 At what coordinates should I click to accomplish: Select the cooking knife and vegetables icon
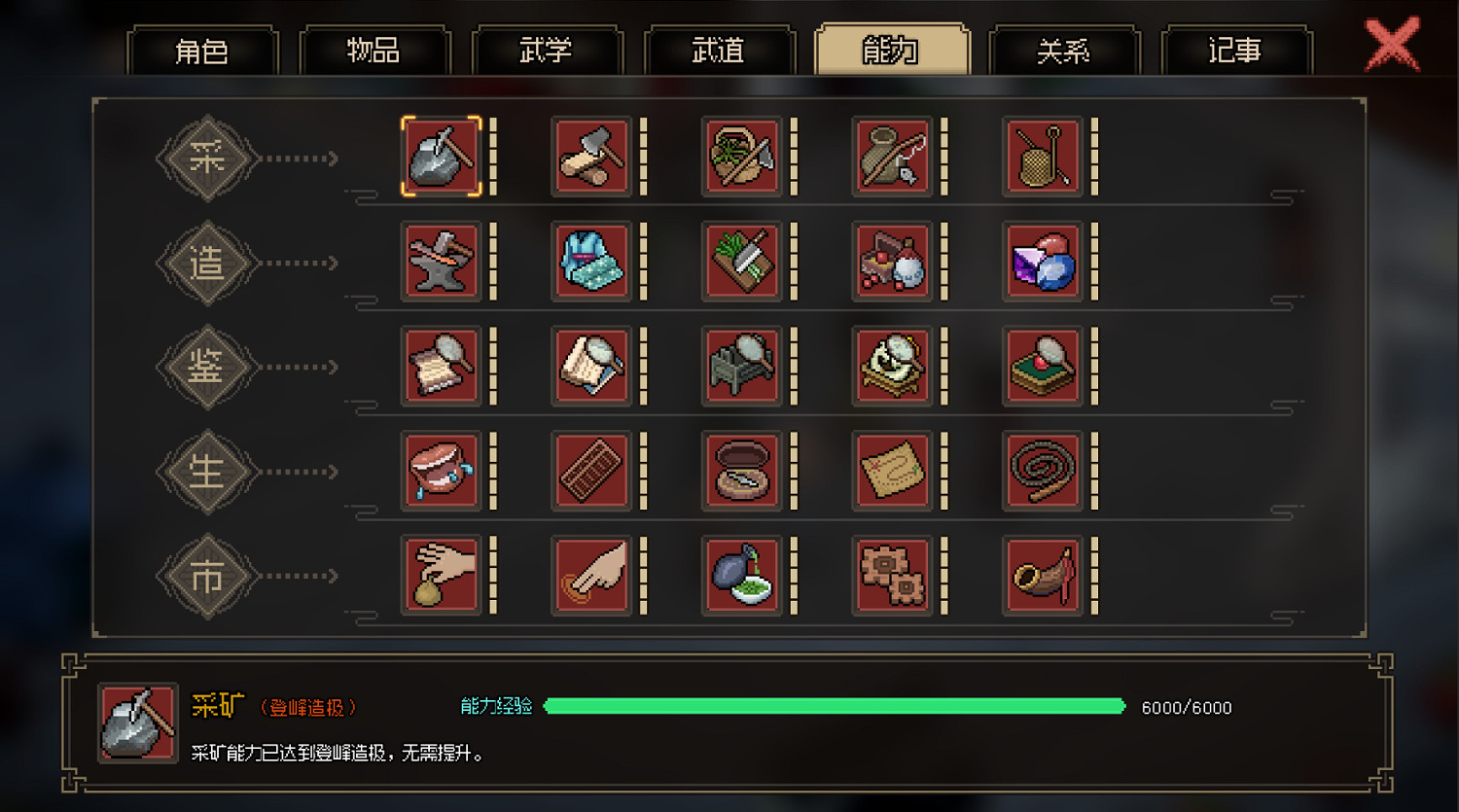742,262
